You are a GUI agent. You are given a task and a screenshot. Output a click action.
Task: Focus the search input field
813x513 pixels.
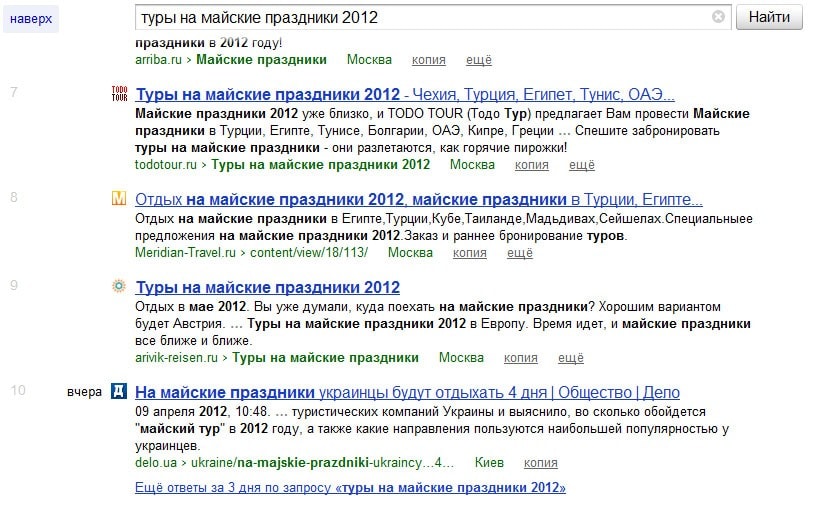[420, 18]
